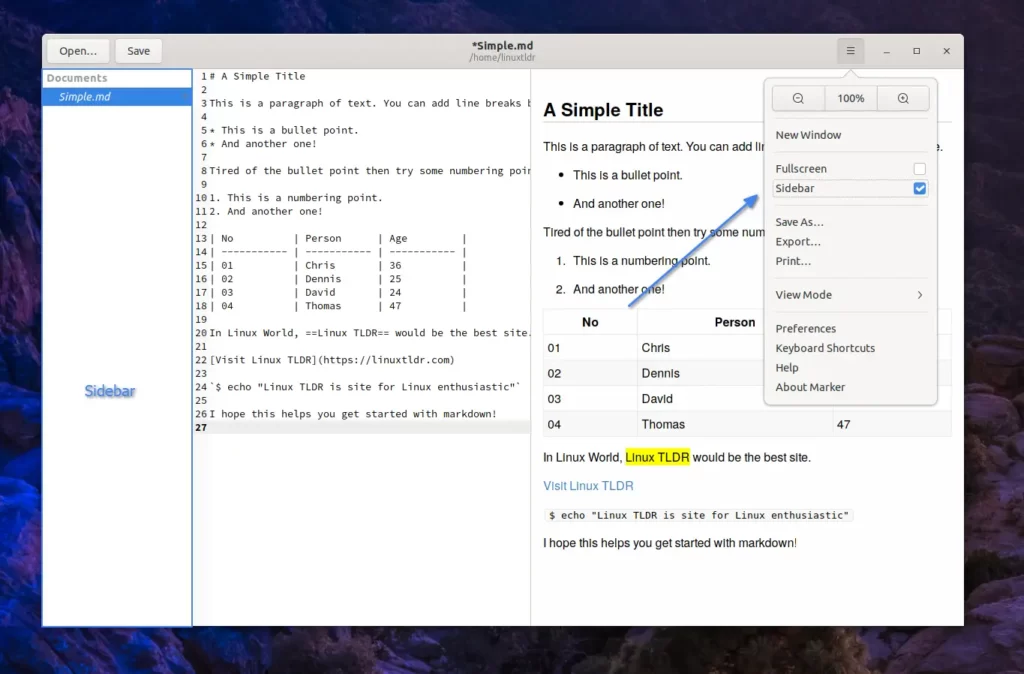This screenshot has height=674, width=1024.
Task: Select Simple.md in the Documents sidebar
Action: tap(117, 97)
